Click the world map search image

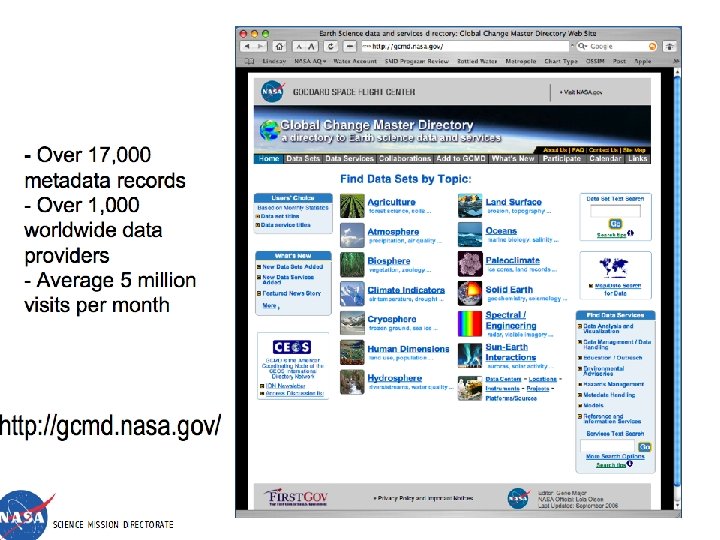[x=614, y=267]
